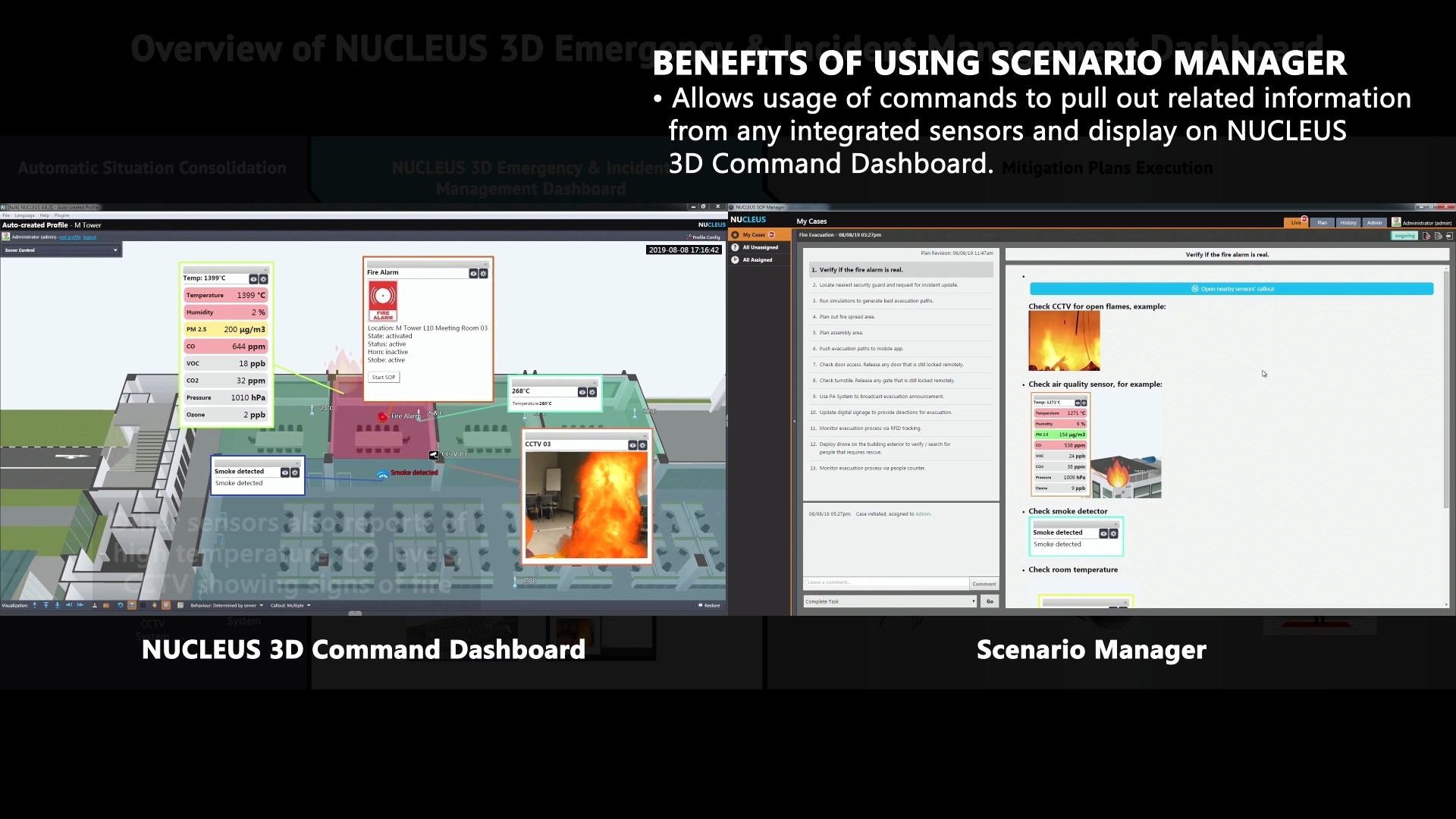Click the Go button beside Complete Task
The height and width of the screenshot is (819, 1456).
pyautogui.click(x=989, y=601)
